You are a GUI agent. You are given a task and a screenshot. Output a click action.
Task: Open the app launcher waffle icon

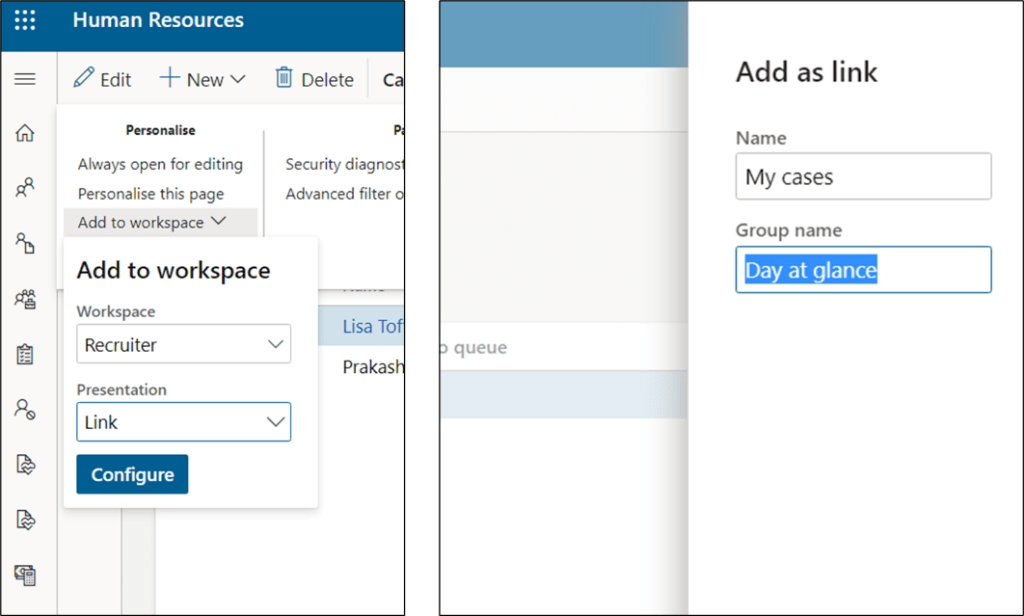[25, 21]
